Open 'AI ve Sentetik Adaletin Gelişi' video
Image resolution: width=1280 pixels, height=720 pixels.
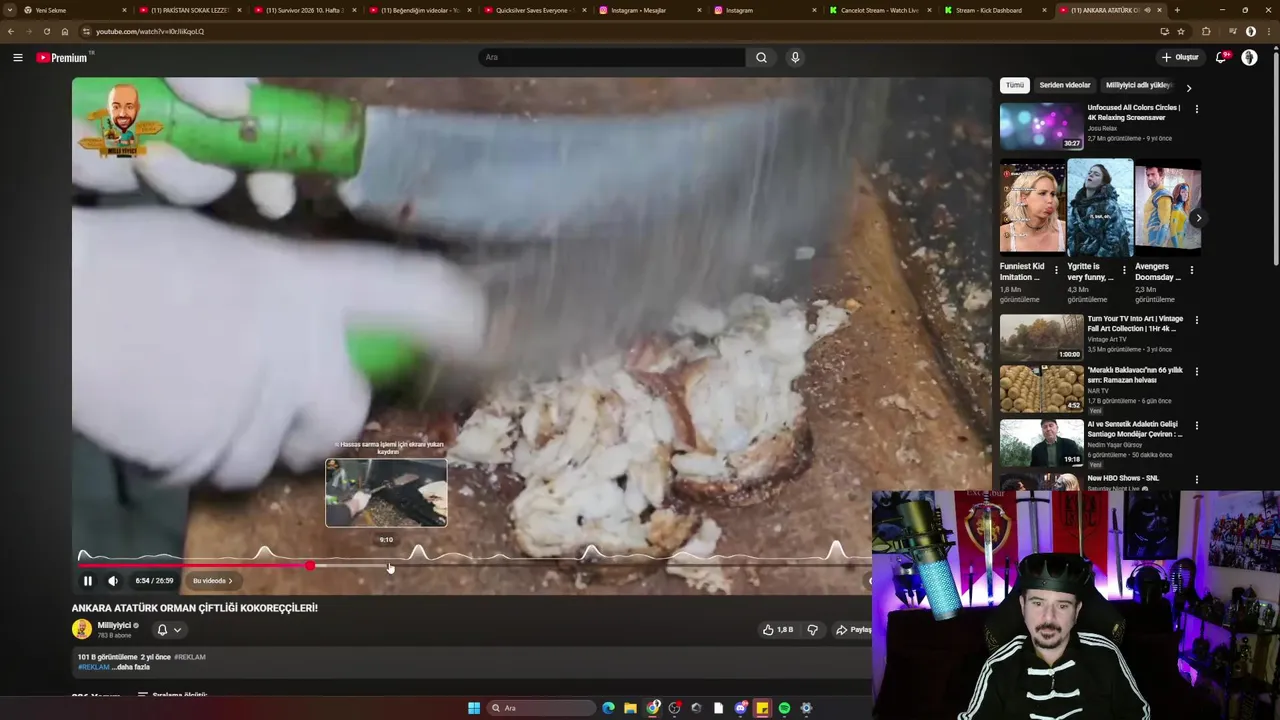point(1135,429)
